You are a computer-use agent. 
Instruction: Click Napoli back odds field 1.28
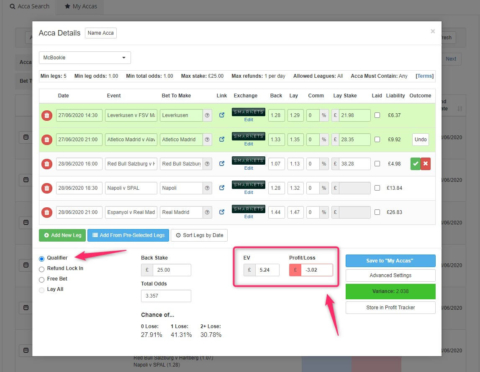(276, 188)
